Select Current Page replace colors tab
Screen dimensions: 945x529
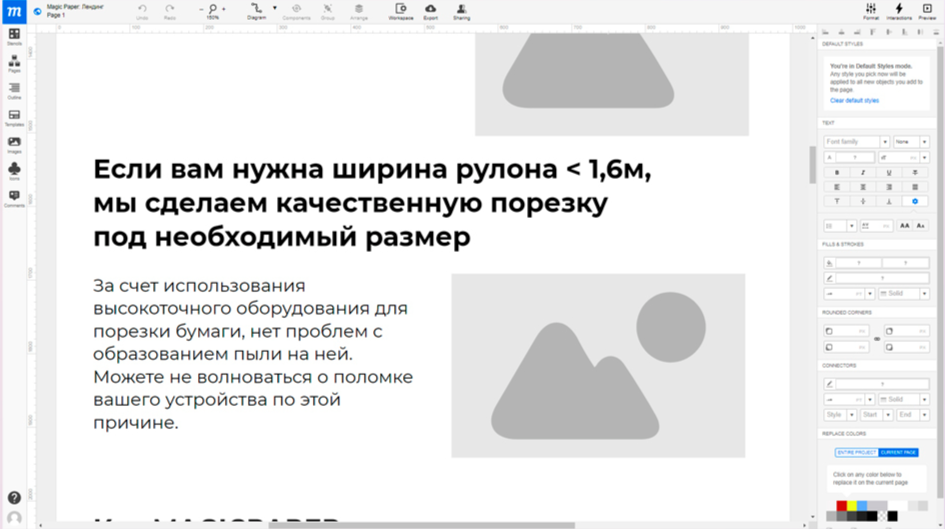pos(898,453)
